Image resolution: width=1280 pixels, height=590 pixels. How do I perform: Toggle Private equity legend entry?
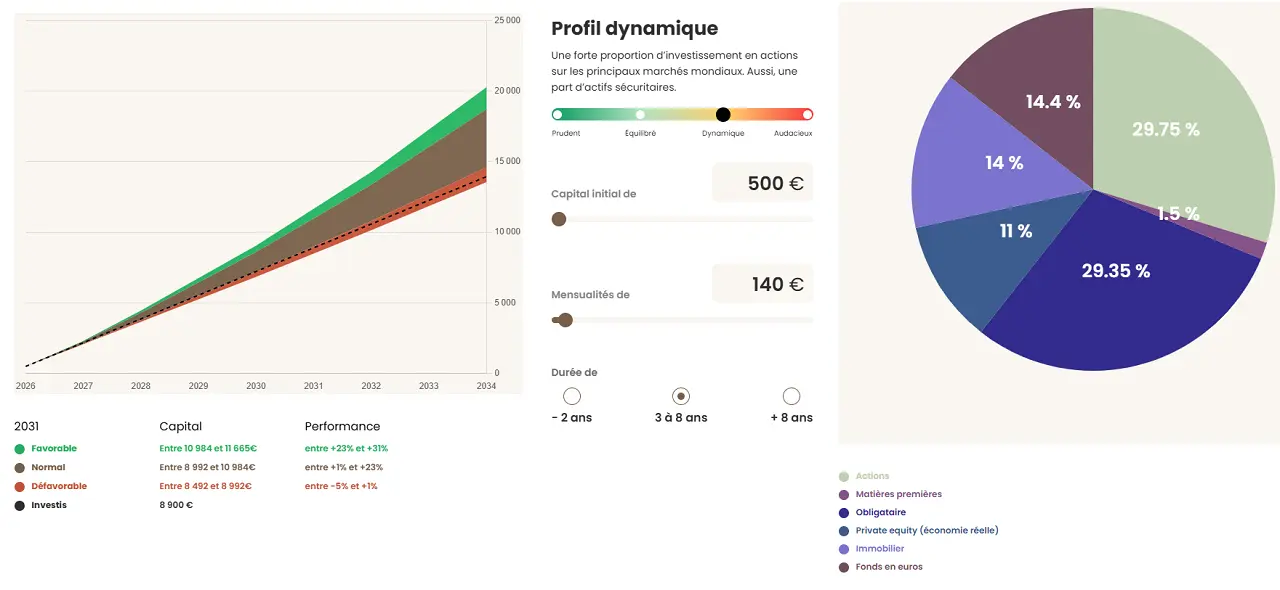click(x=926, y=530)
